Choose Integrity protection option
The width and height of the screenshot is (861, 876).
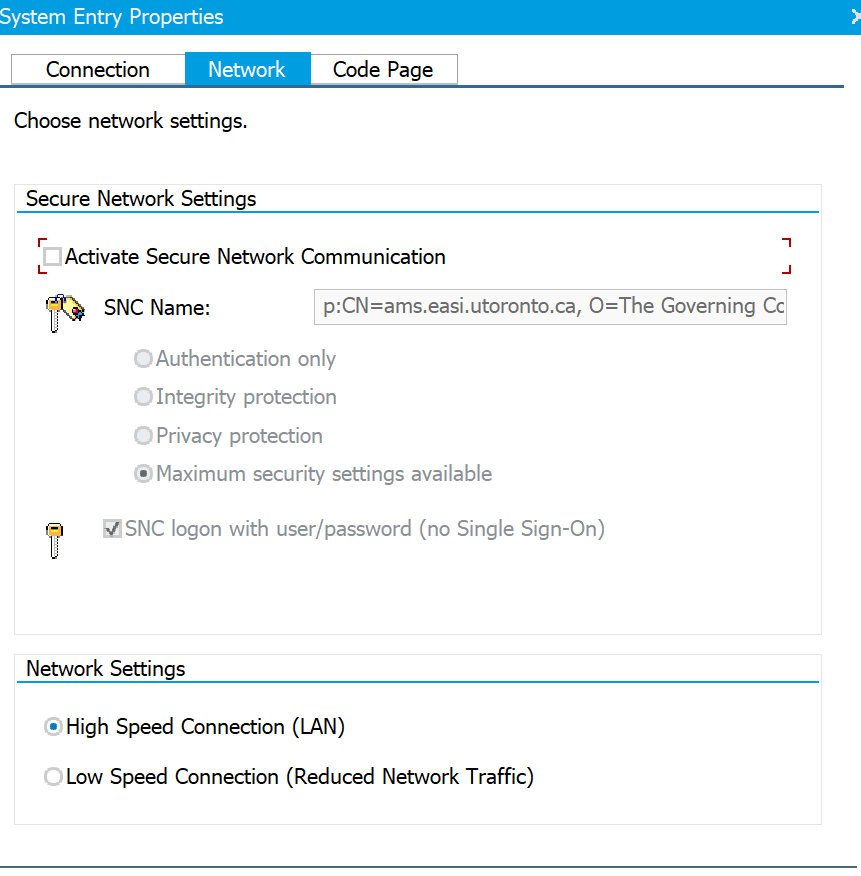coord(144,397)
